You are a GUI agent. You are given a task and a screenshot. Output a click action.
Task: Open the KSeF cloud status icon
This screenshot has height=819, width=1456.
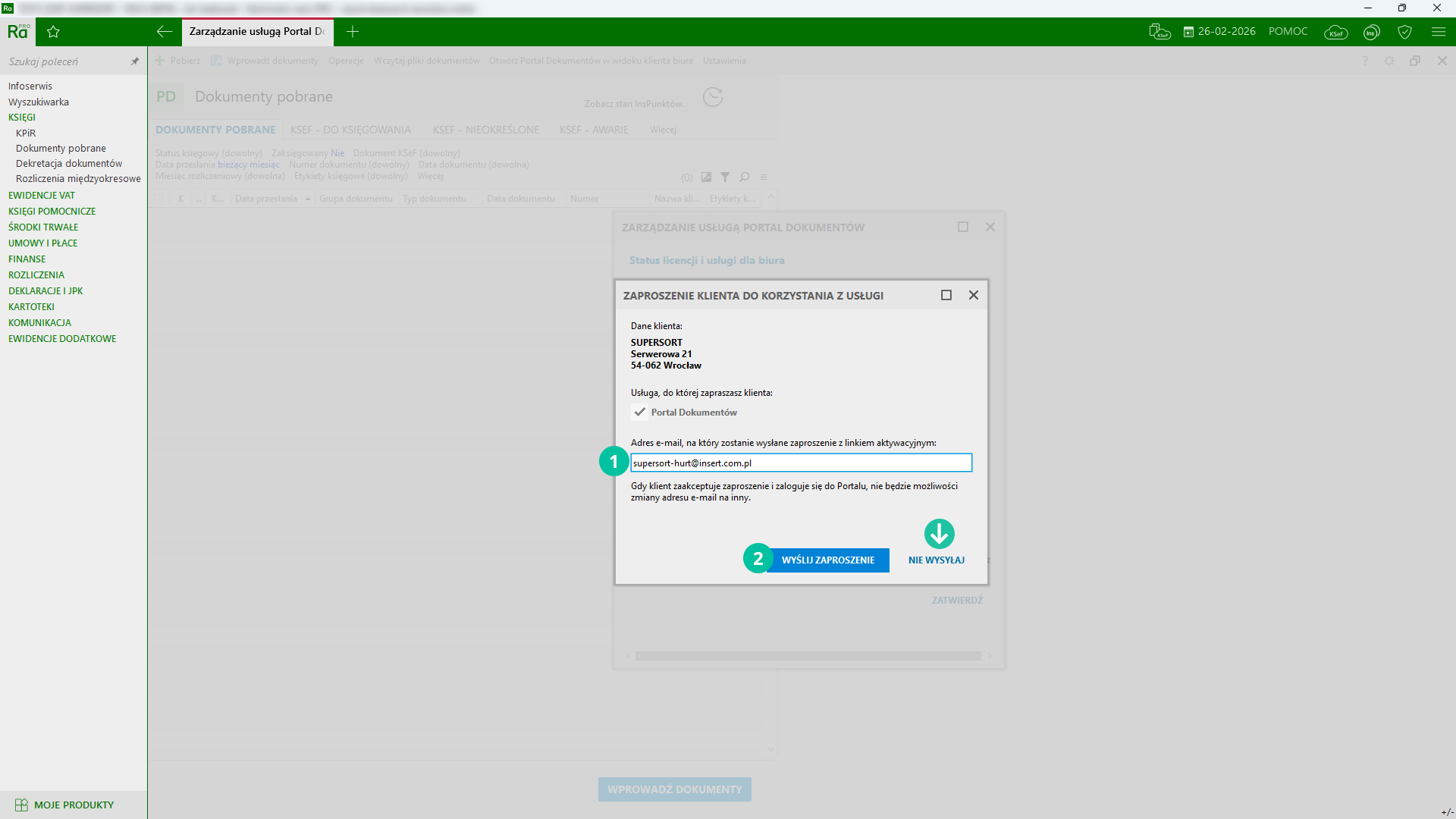click(1335, 32)
